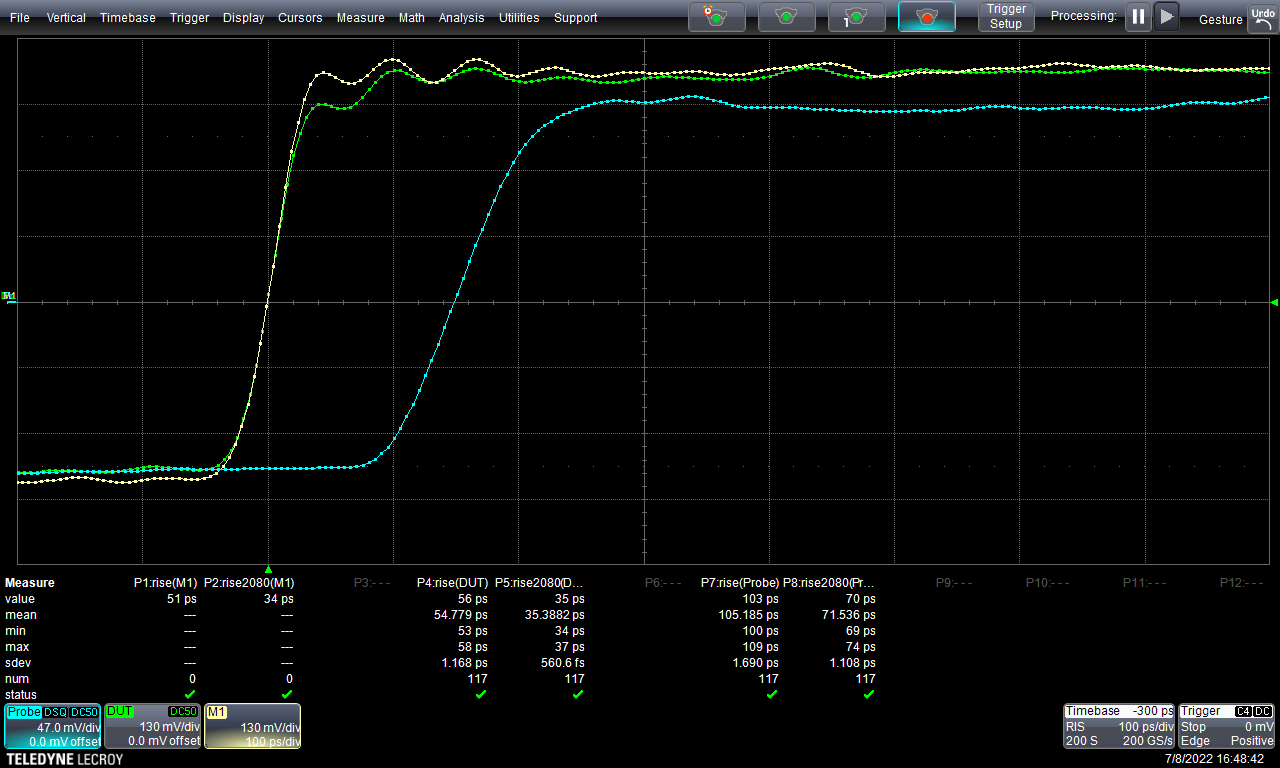Open the Analysis menu

[x=461, y=18]
